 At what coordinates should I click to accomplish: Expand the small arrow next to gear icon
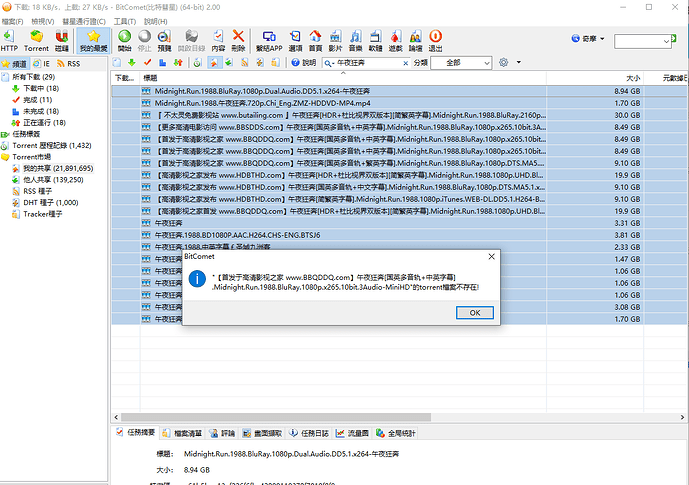coord(519,62)
